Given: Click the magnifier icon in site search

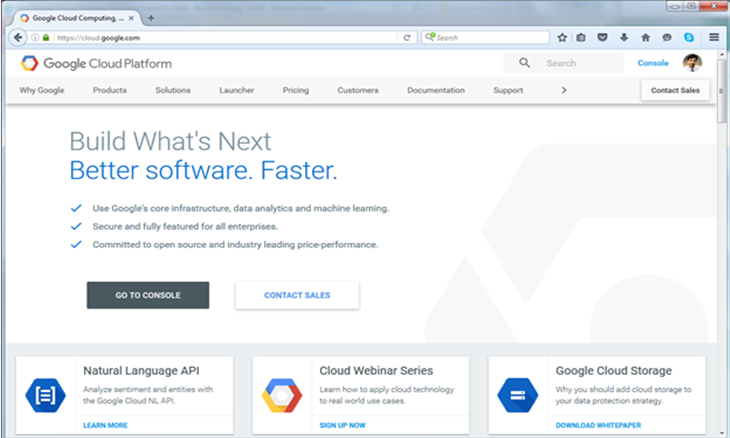Looking at the screenshot, I should pos(524,63).
